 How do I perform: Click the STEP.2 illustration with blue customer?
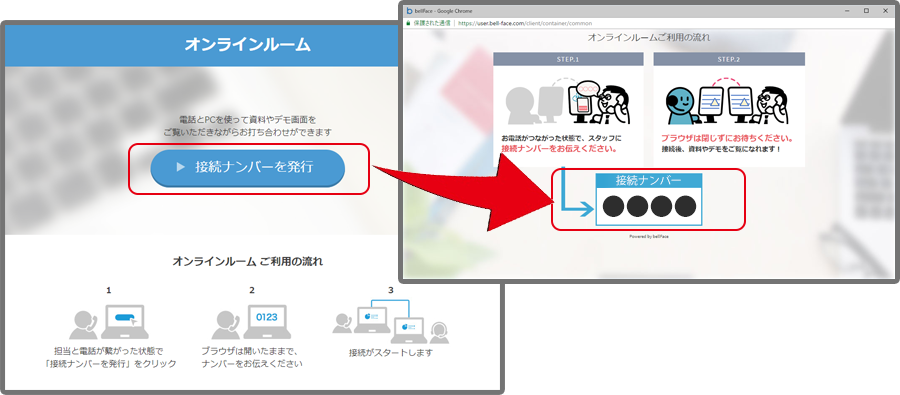(x=727, y=102)
